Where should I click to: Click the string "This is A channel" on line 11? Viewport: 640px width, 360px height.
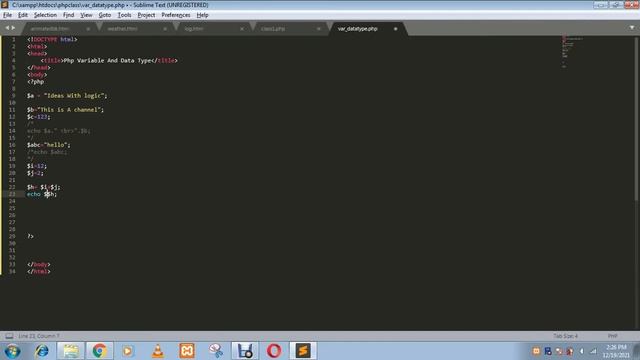coord(69,110)
